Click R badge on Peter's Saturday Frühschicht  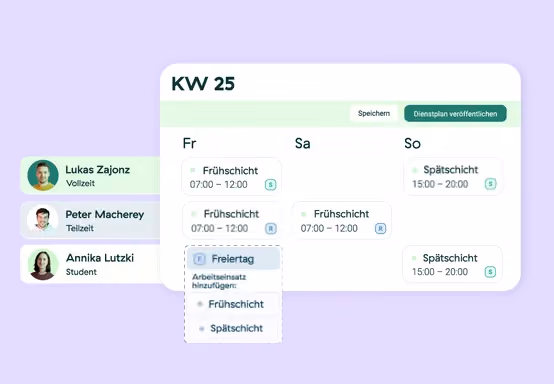point(381,229)
